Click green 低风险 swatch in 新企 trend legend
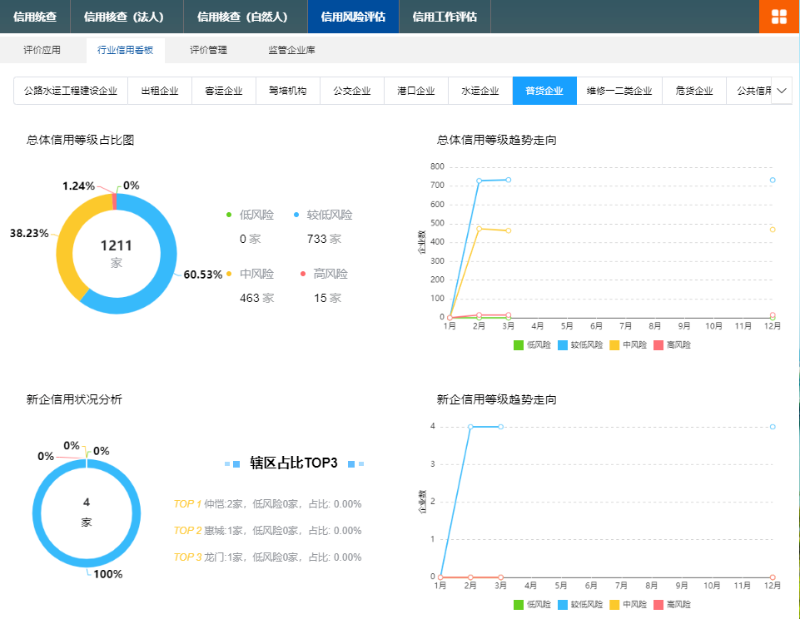 (518, 605)
